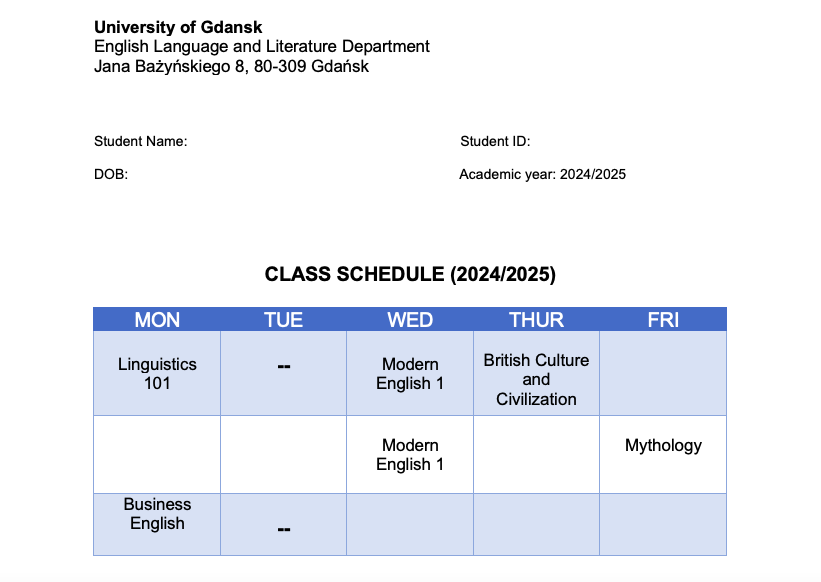Click the University of Gdansk heading
Image resolution: width=821 pixels, height=582 pixels.
(x=178, y=27)
